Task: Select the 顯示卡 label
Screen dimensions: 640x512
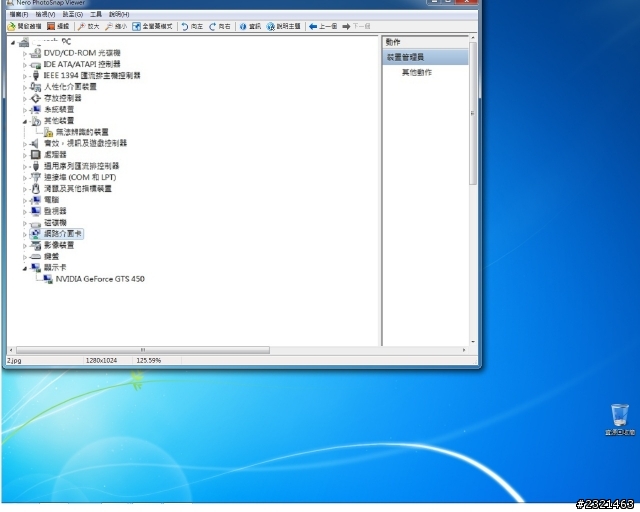Action: (x=55, y=267)
